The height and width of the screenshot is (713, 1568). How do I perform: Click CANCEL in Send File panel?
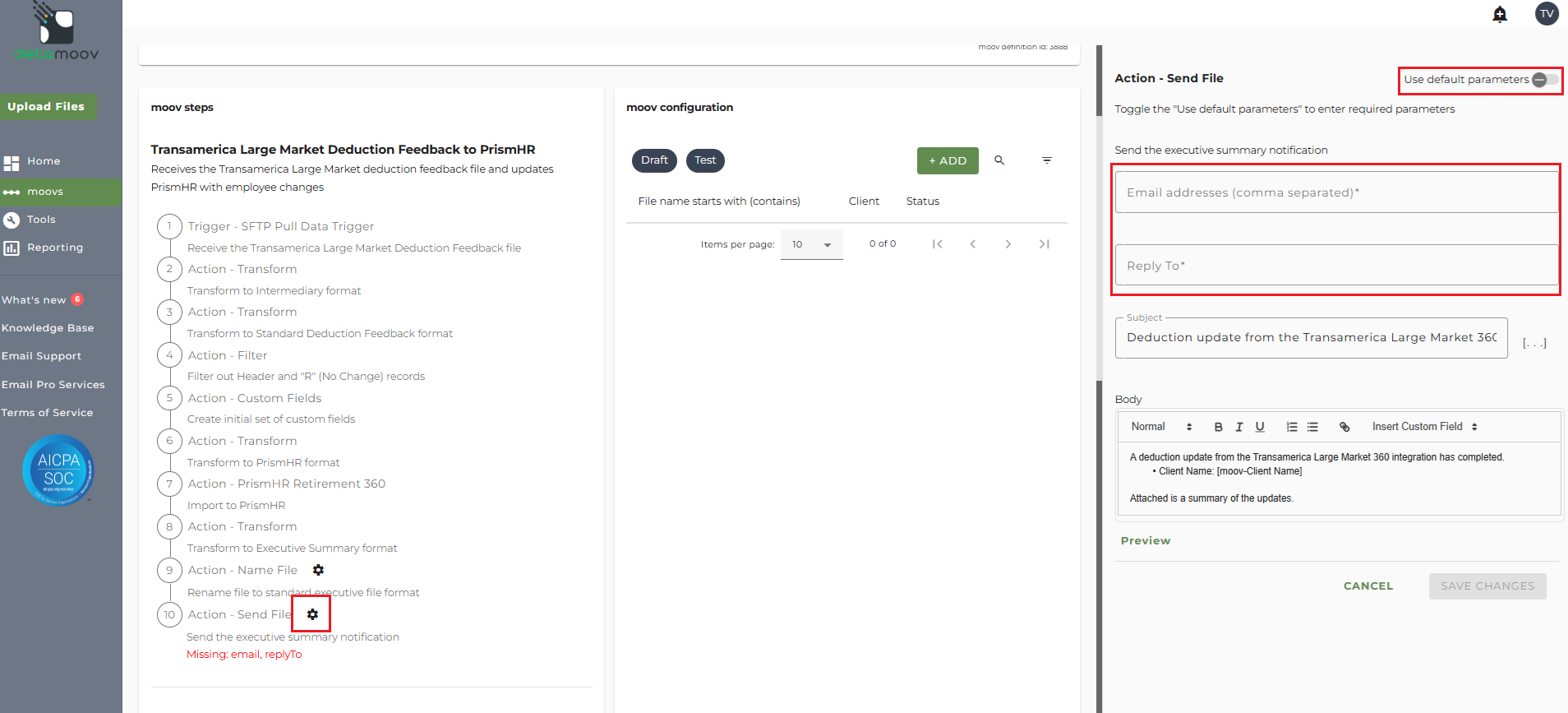tap(1368, 586)
